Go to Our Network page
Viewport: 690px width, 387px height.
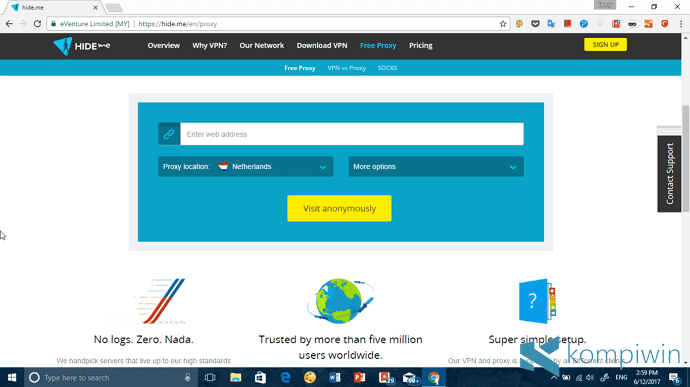(262, 45)
